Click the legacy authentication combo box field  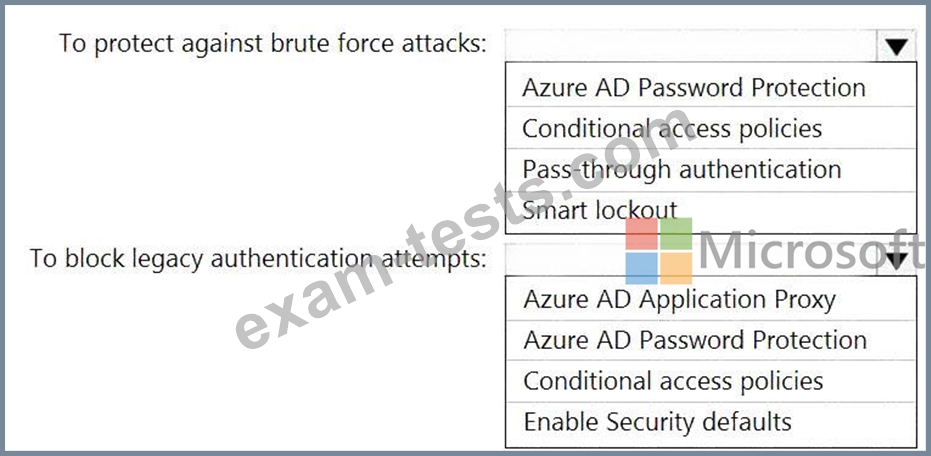pos(710,259)
